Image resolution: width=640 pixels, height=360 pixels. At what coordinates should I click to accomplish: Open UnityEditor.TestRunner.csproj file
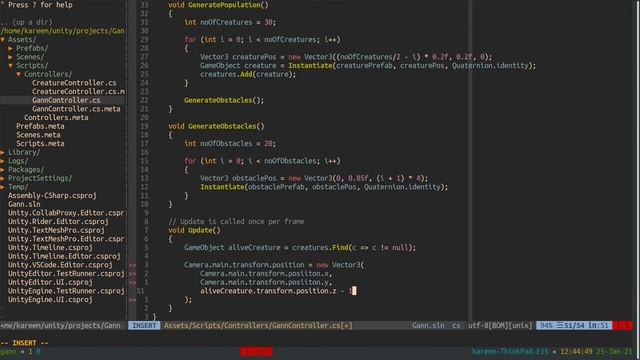66,273
